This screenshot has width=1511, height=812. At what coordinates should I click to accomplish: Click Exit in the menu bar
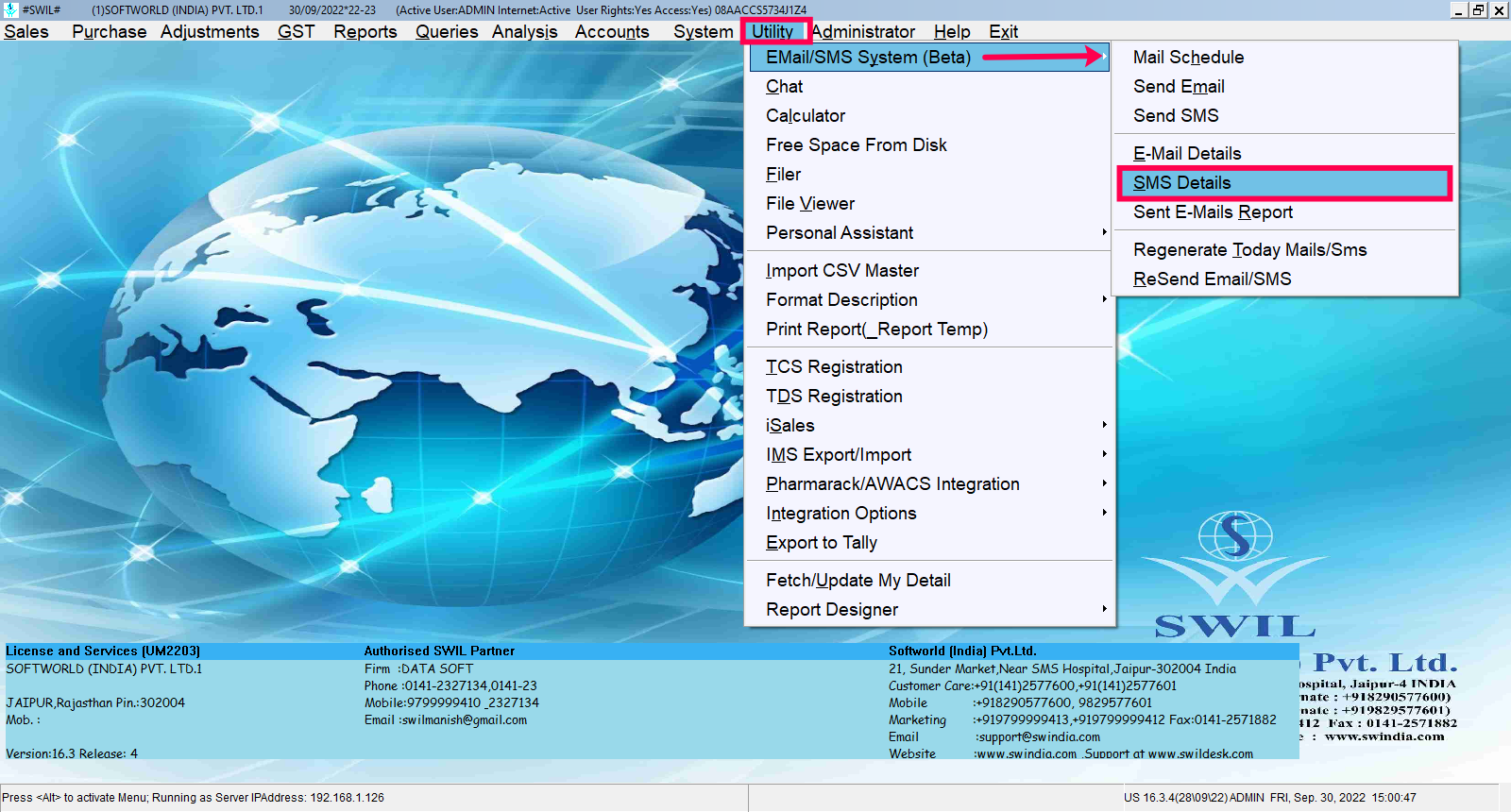[1003, 31]
